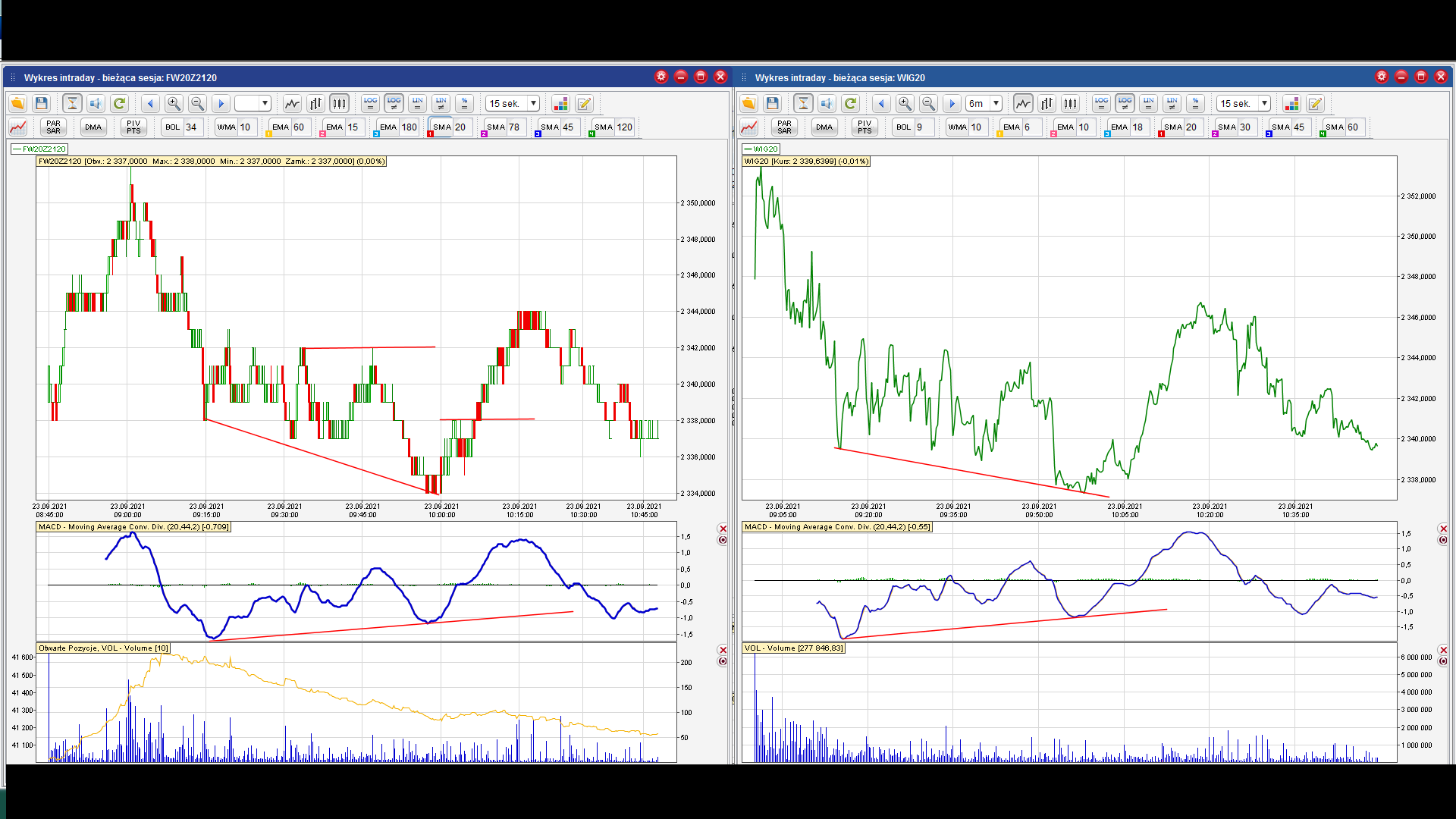Screen dimensions: 1456x819
Task: Toggle DMA indicator on the FW20Z2120 chart
Action: pyautogui.click(x=93, y=127)
